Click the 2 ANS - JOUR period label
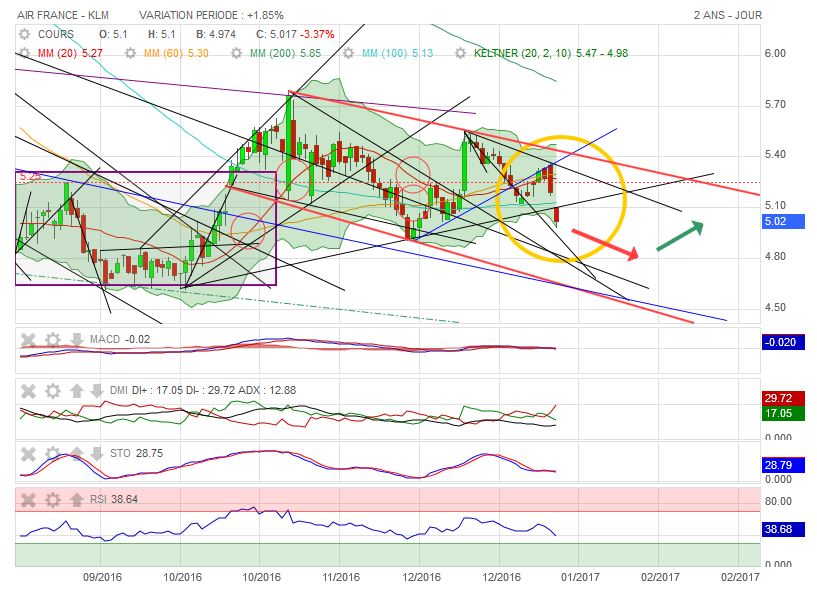 click(x=728, y=15)
